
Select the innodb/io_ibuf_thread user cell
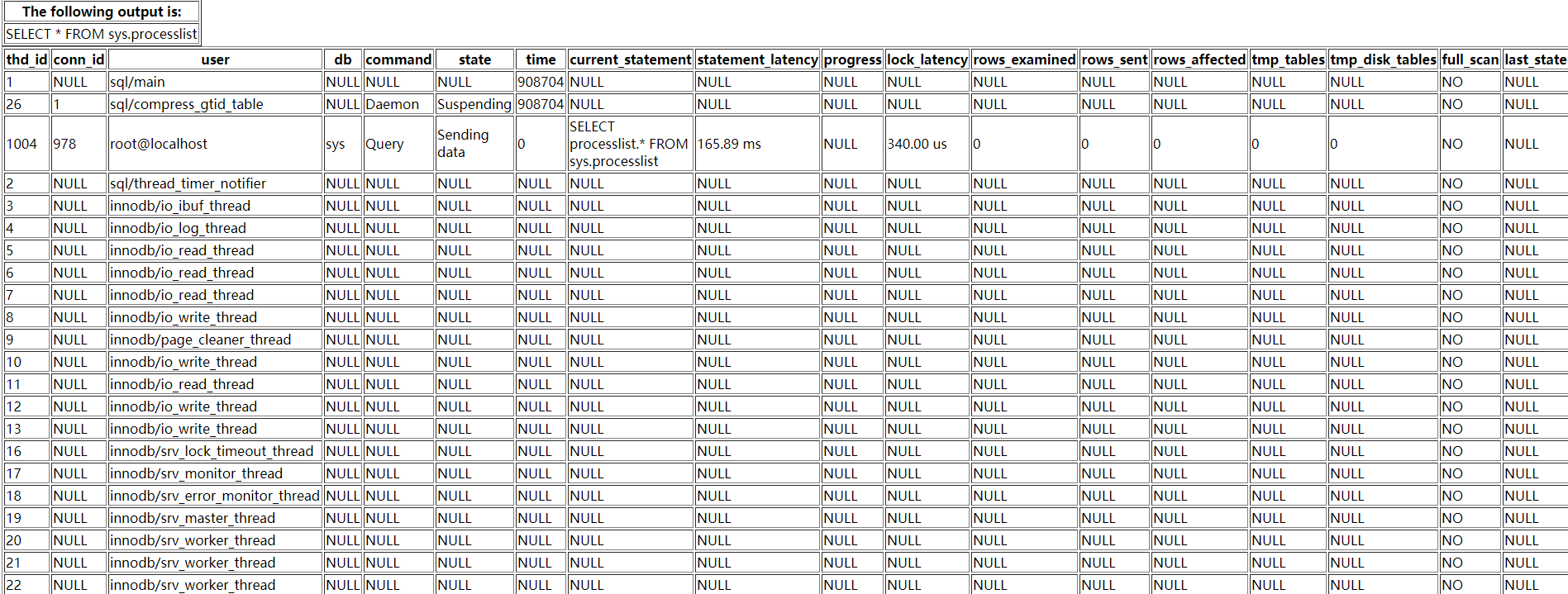215,206
